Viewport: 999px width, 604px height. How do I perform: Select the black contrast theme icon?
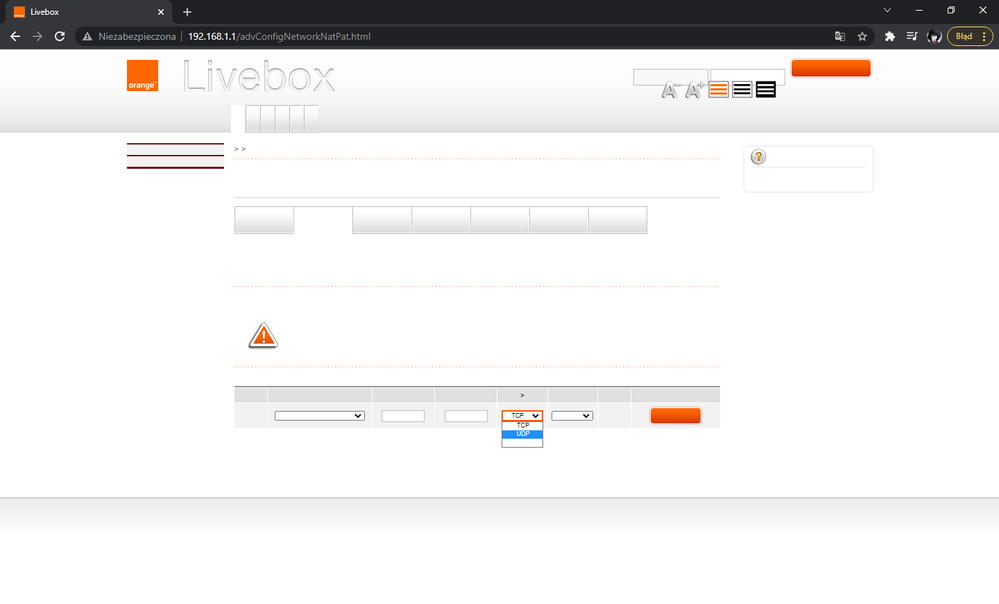[x=765, y=89]
